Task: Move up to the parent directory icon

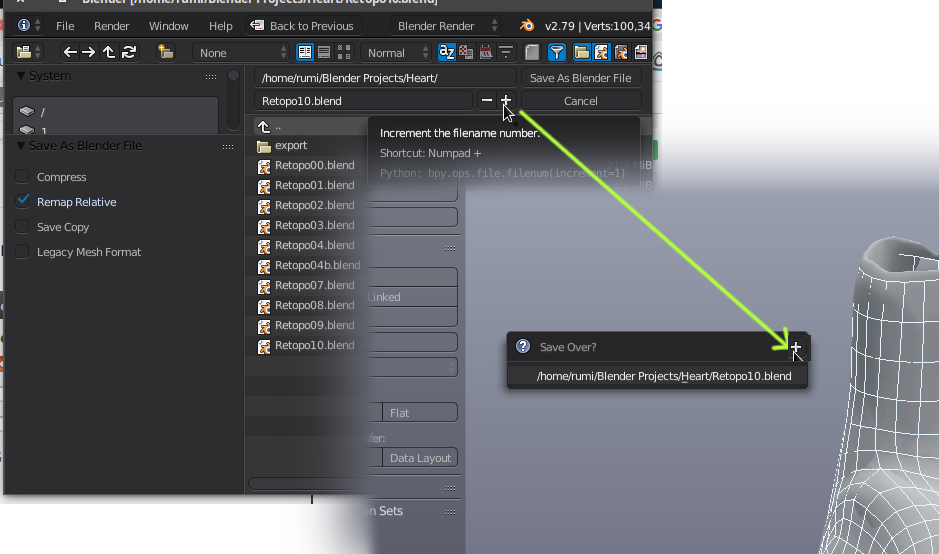Action: (108, 52)
